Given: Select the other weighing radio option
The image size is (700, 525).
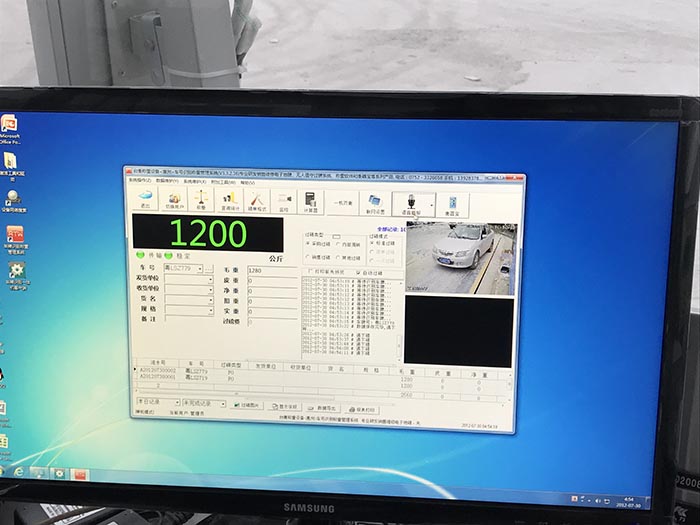Looking at the screenshot, I should point(348,258).
